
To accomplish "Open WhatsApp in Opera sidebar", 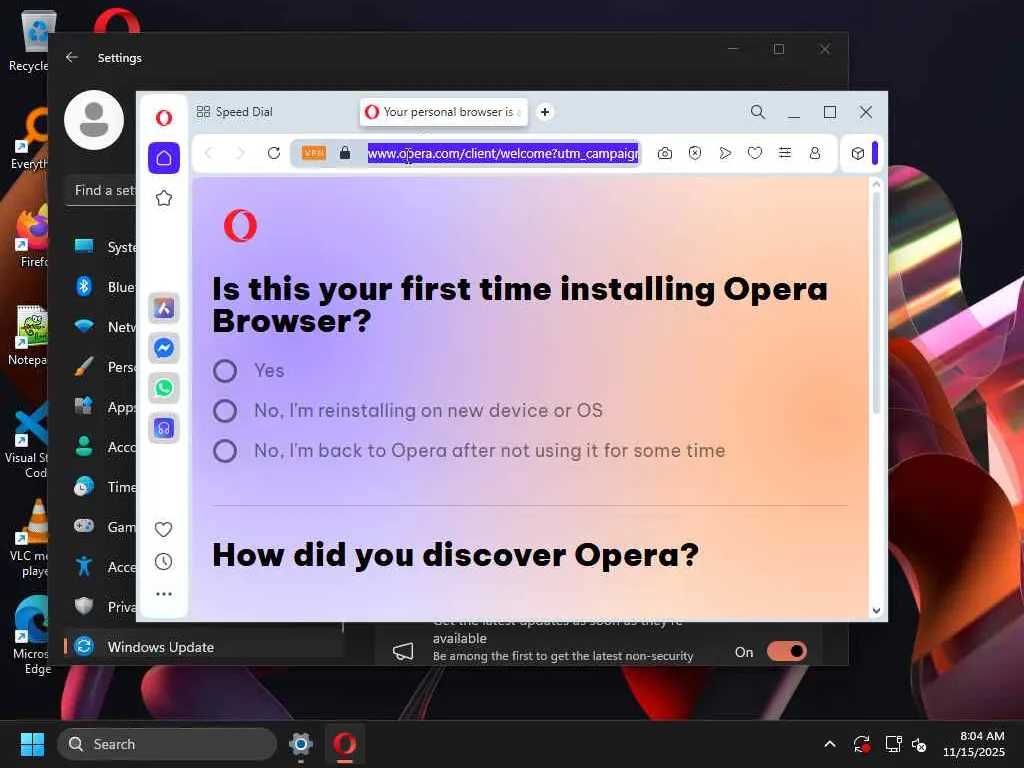I will click(x=164, y=388).
